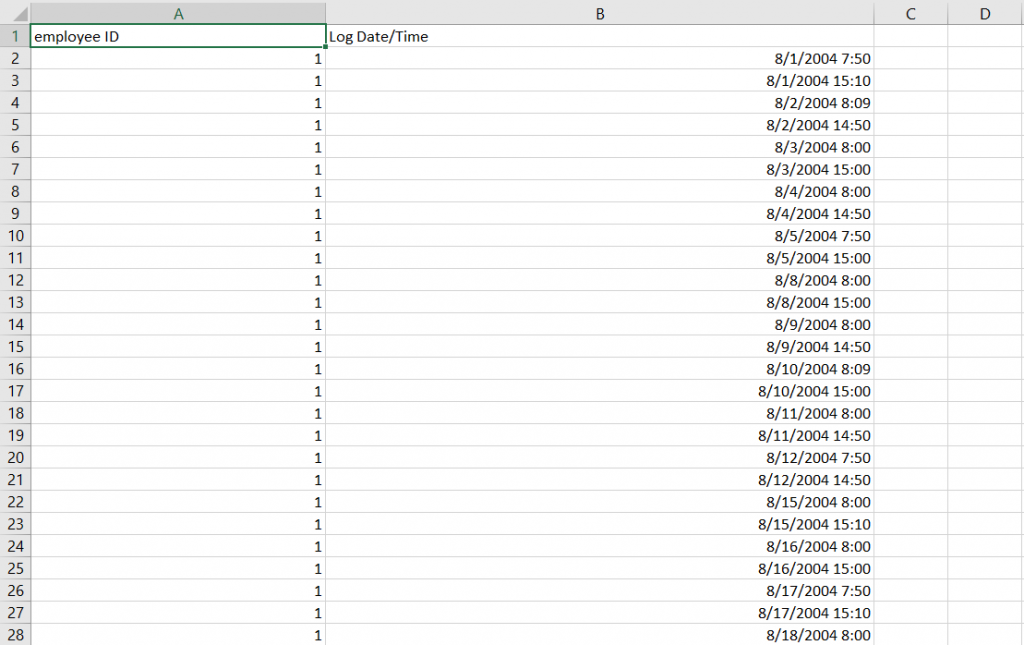Screen dimensions: 1024x645
Task: Click cell with 8/17/2004 15:10
Action: (x=600, y=613)
